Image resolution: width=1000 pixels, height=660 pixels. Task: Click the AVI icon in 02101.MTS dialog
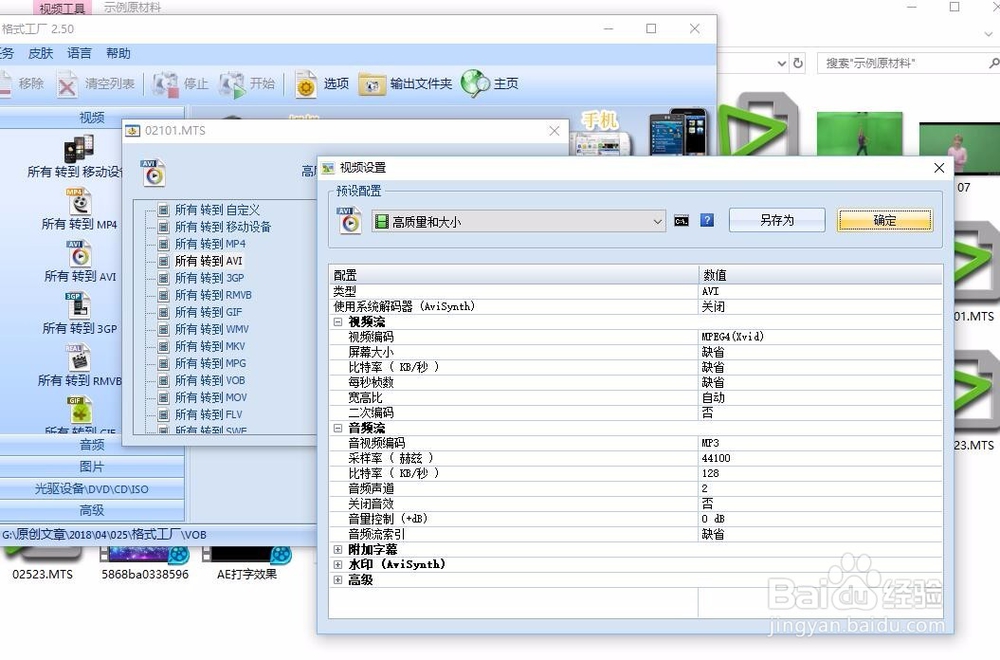[x=153, y=172]
